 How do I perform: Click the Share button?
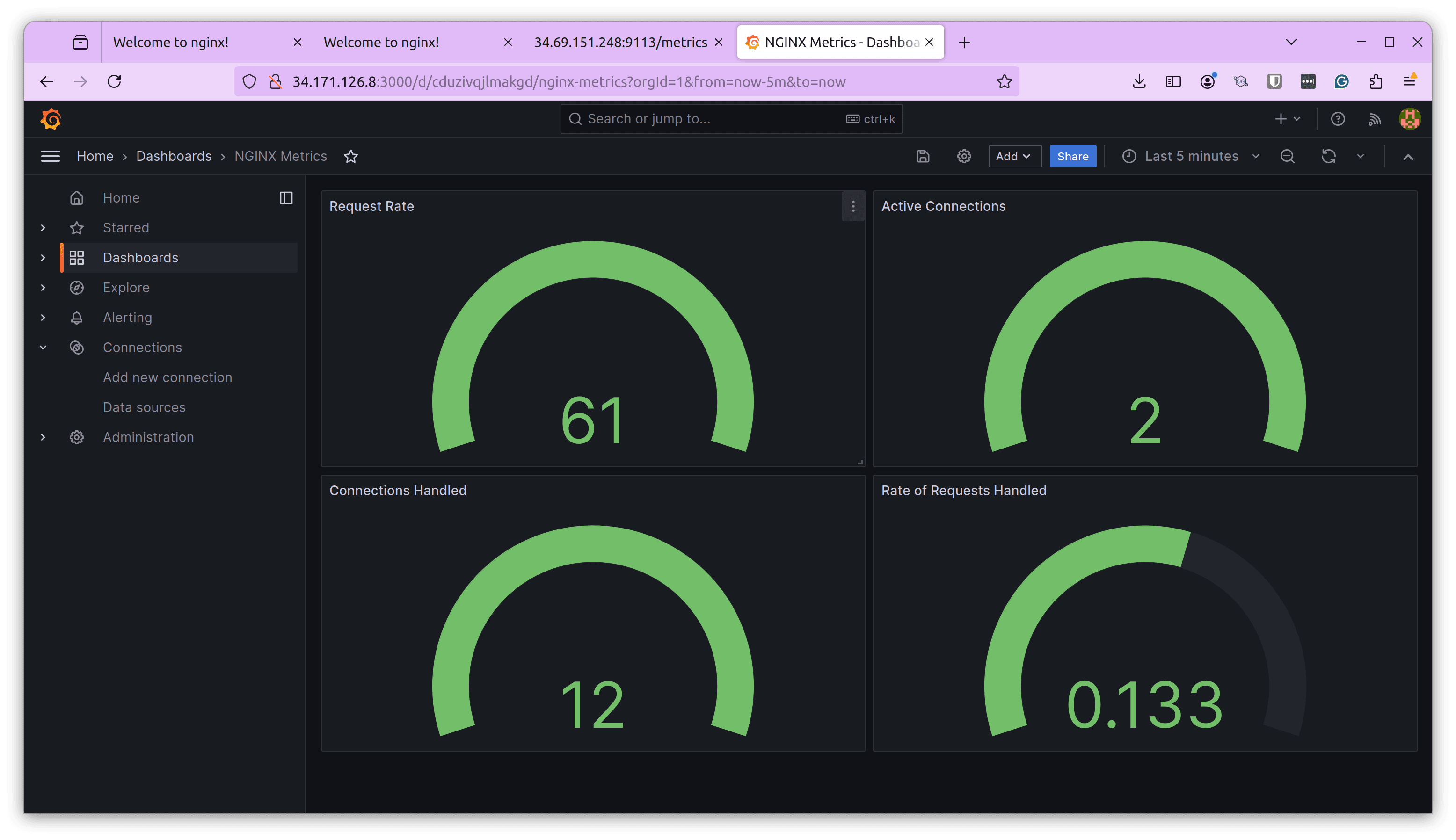[x=1072, y=156]
